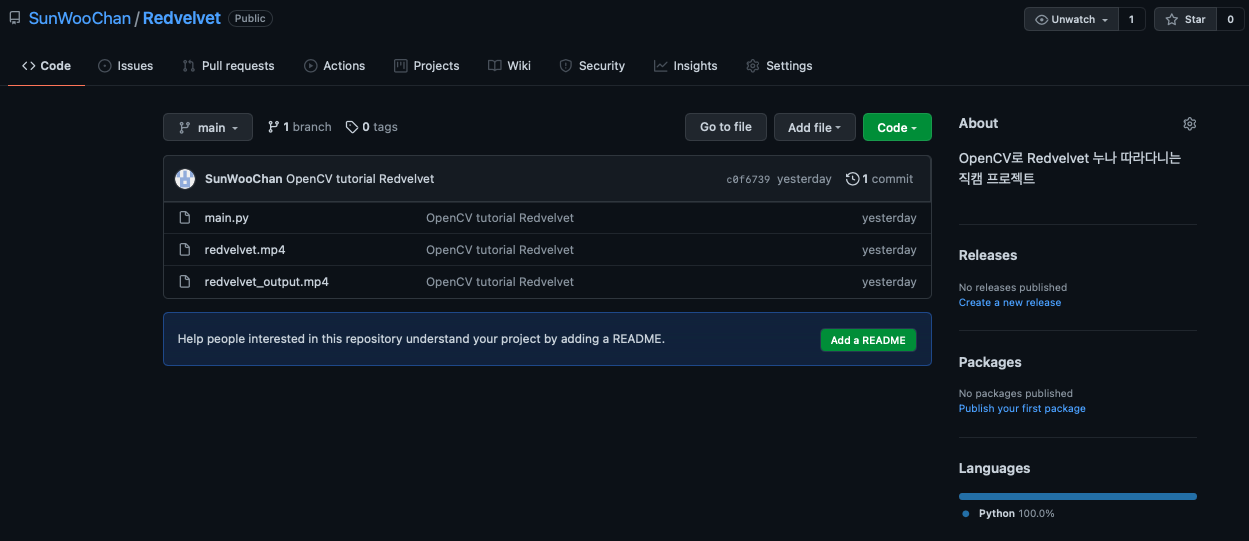The image size is (1249, 541).
Task: Click the yesterday timestamp in redvelvet.mp4 row
Action: [x=889, y=250]
